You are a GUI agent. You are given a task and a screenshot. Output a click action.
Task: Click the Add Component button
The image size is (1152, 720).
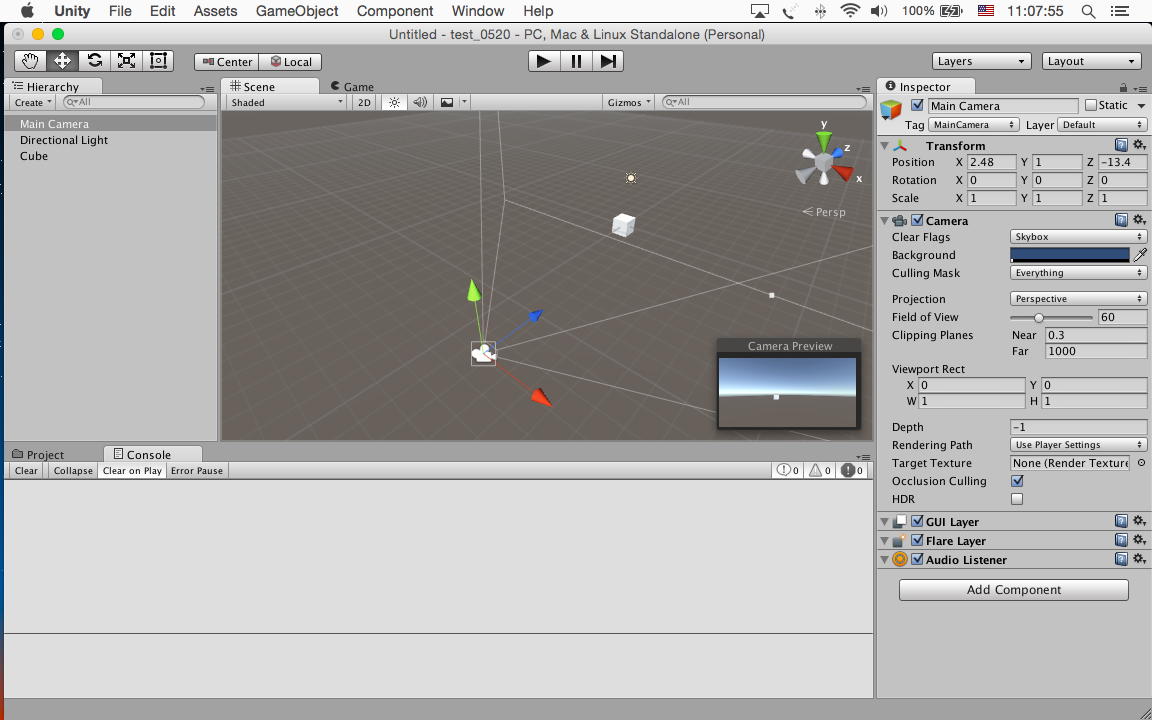(1013, 590)
